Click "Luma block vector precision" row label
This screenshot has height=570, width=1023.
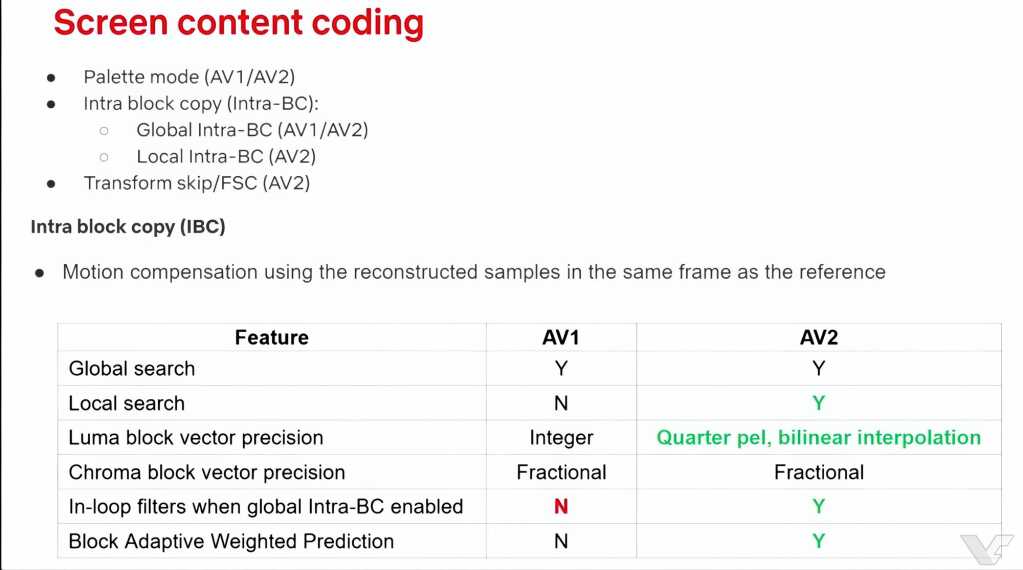pos(196,438)
